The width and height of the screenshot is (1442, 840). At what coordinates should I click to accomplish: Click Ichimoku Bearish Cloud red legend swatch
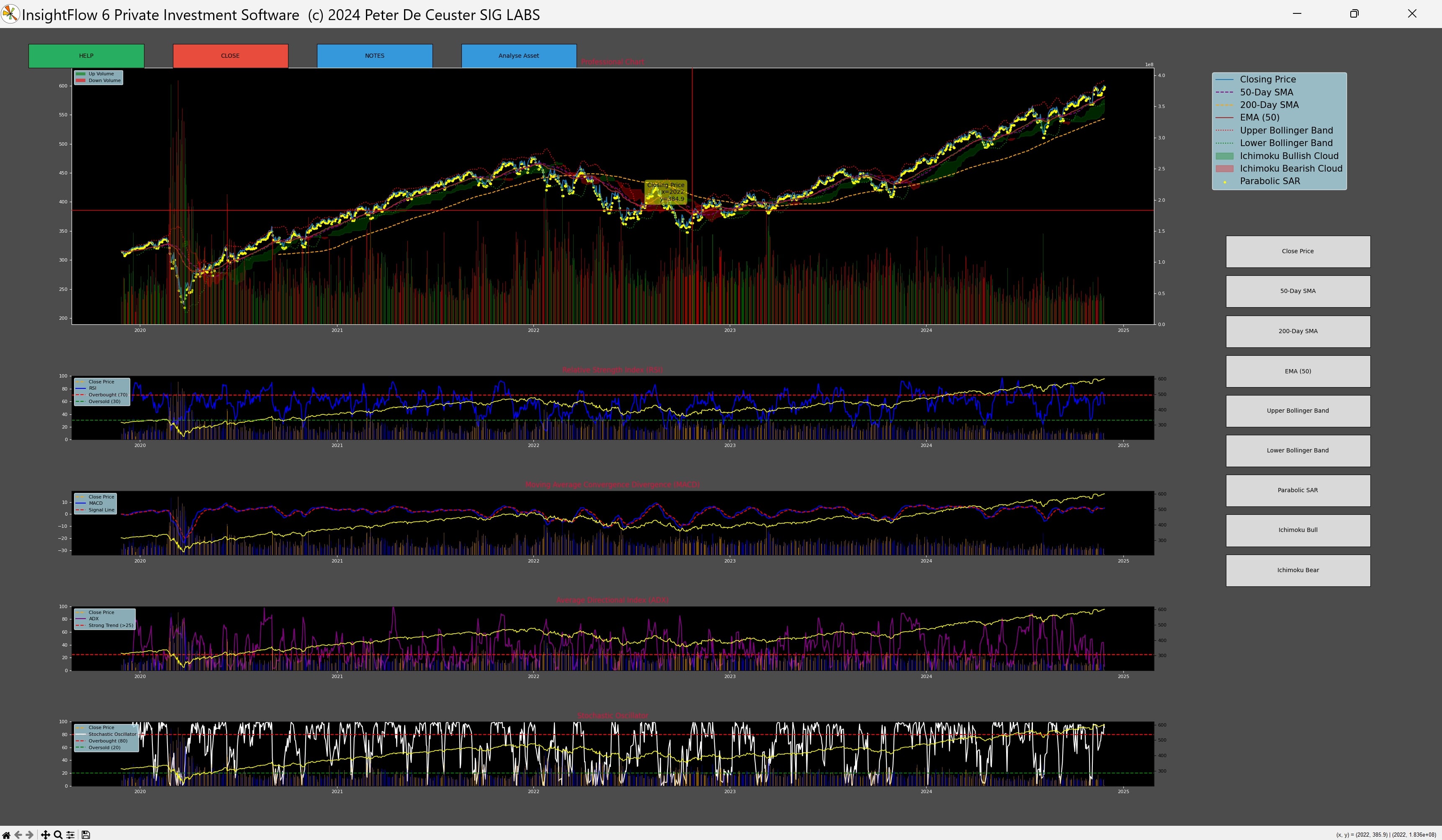pos(1225,169)
